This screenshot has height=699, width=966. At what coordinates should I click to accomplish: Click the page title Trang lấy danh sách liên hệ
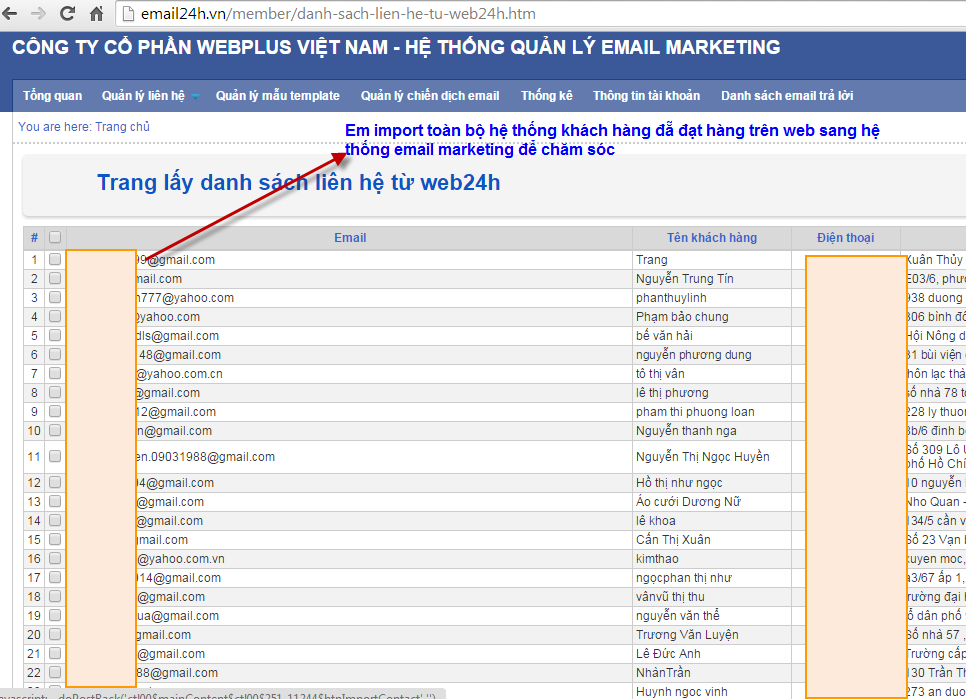click(x=298, y=182)
